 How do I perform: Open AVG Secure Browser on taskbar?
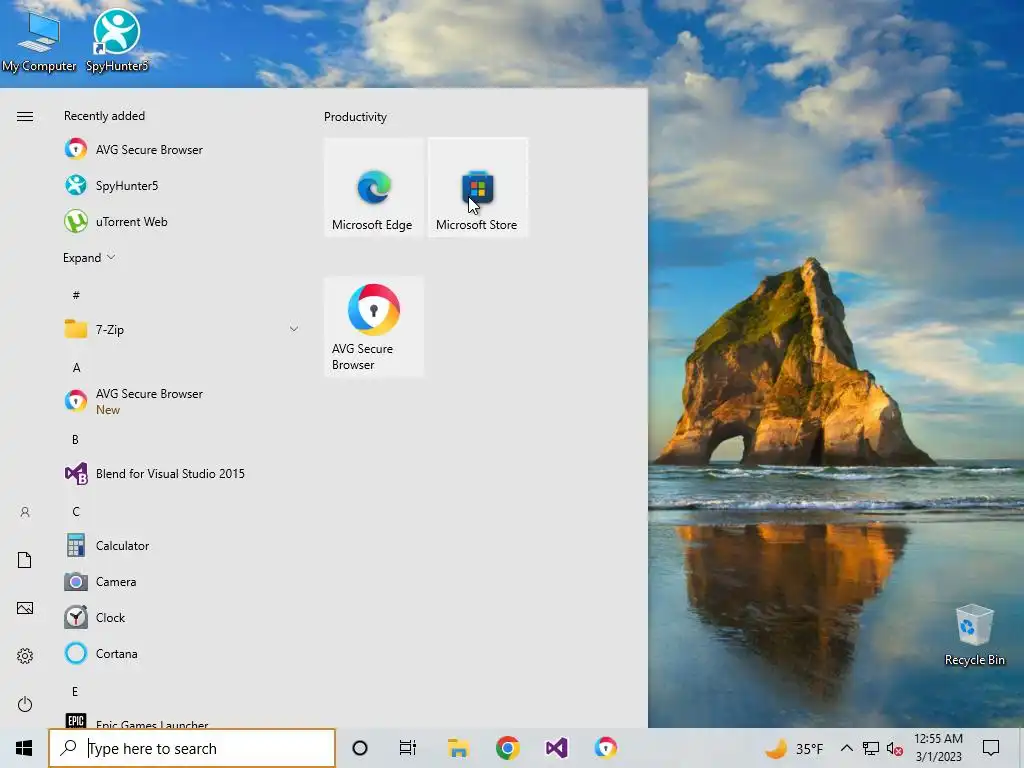[x=606, y=748]
